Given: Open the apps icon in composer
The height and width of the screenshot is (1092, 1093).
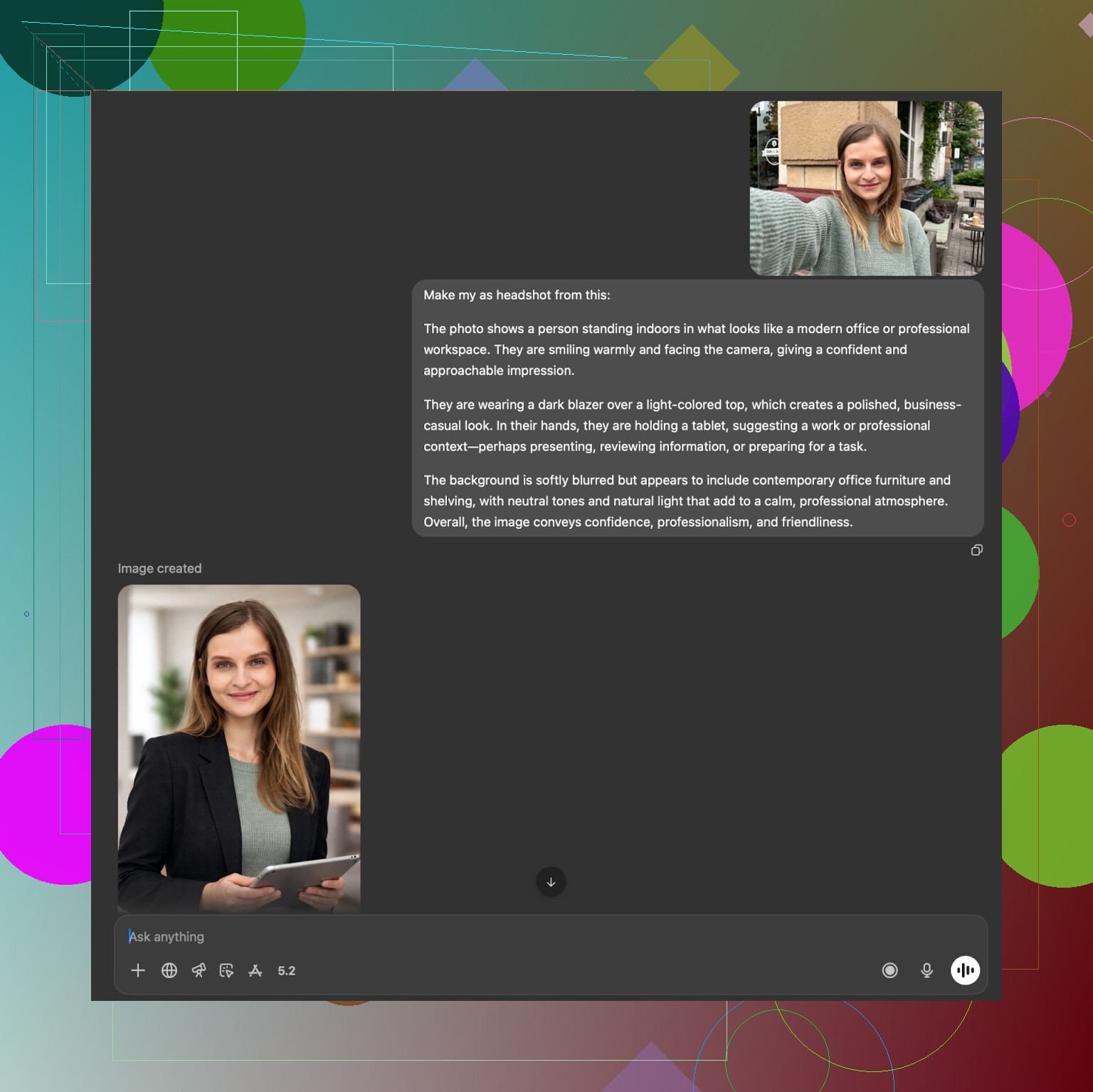Looking at the screenshot, I should (x=255, y=970).
